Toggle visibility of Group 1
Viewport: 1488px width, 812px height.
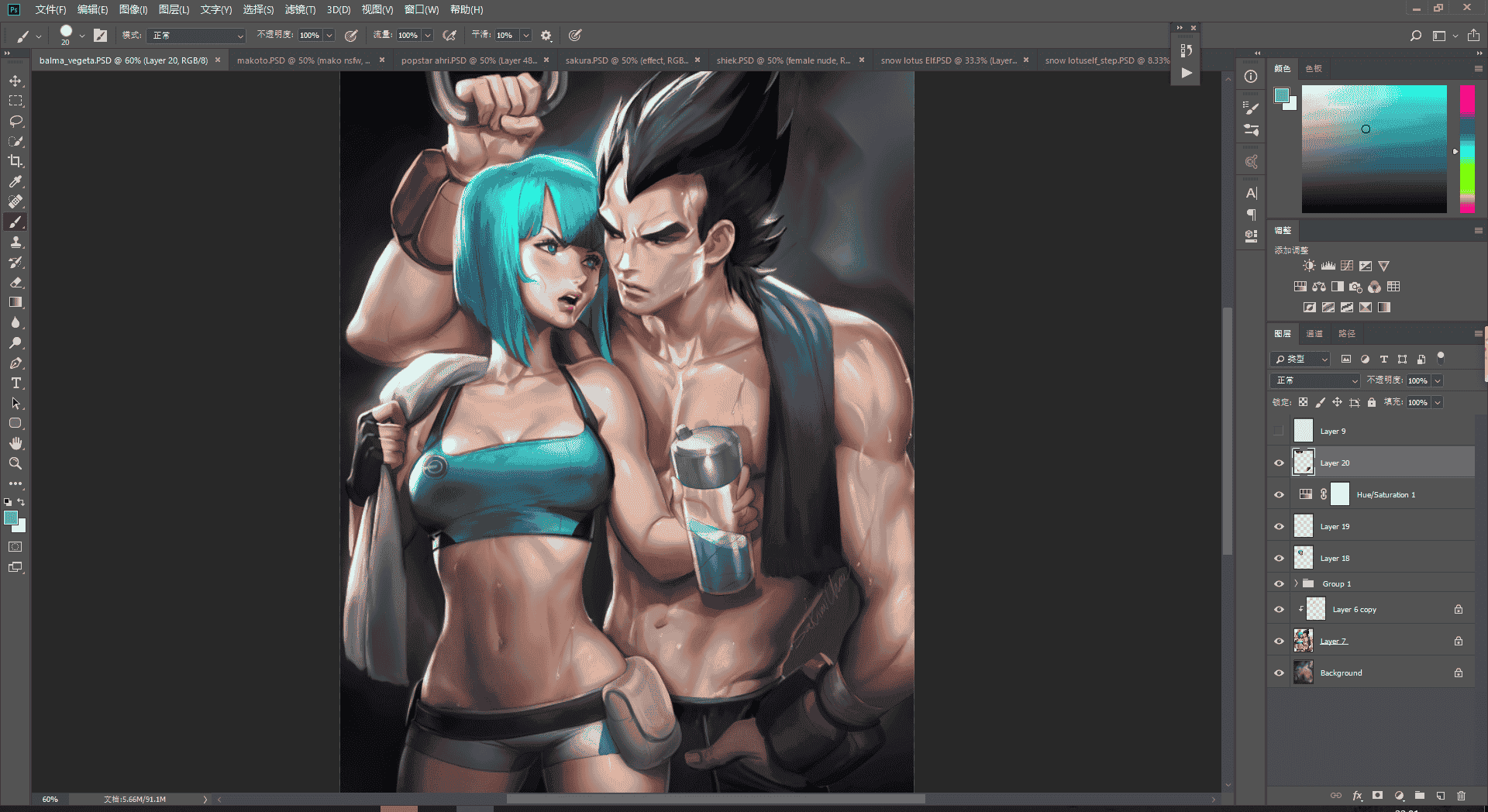point(1279,583)
